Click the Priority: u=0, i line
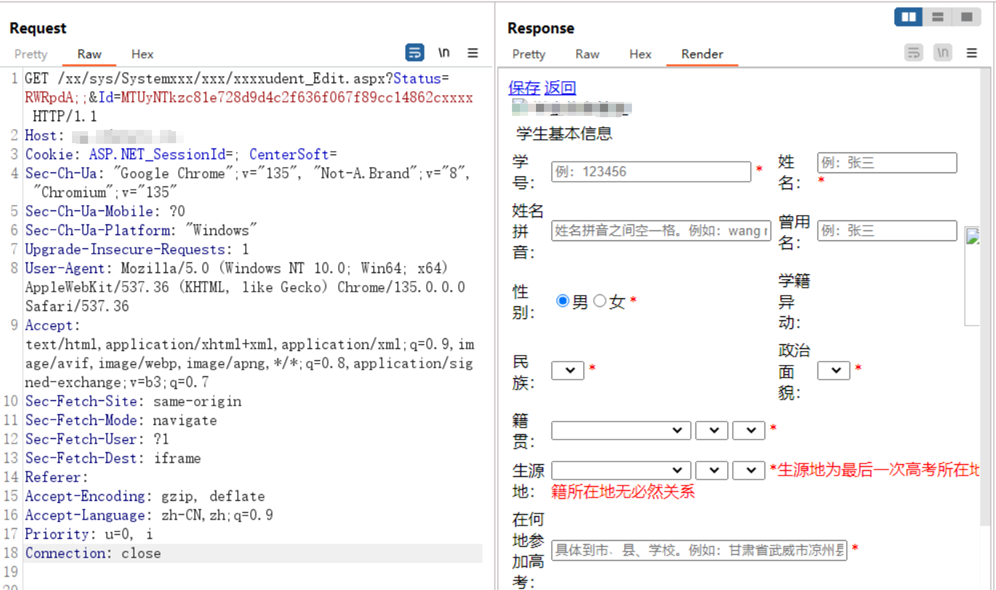Image resolution: width=996 pixels, height=590 pixels. click(x=89, y=535)
